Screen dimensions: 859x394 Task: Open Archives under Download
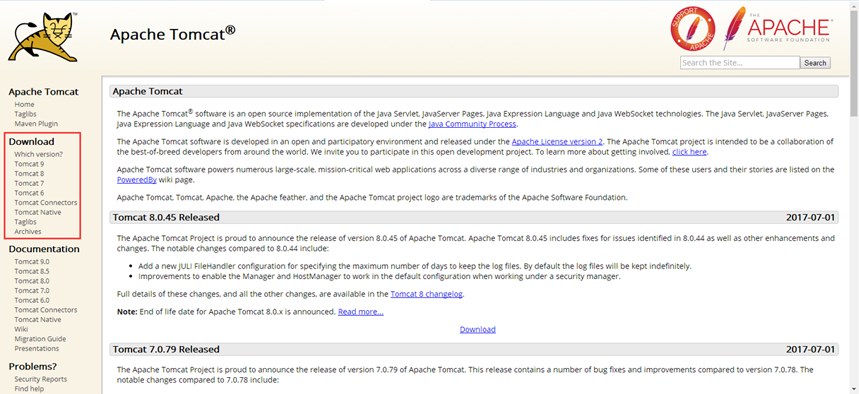pyautogui.click(x=27, y=232)
